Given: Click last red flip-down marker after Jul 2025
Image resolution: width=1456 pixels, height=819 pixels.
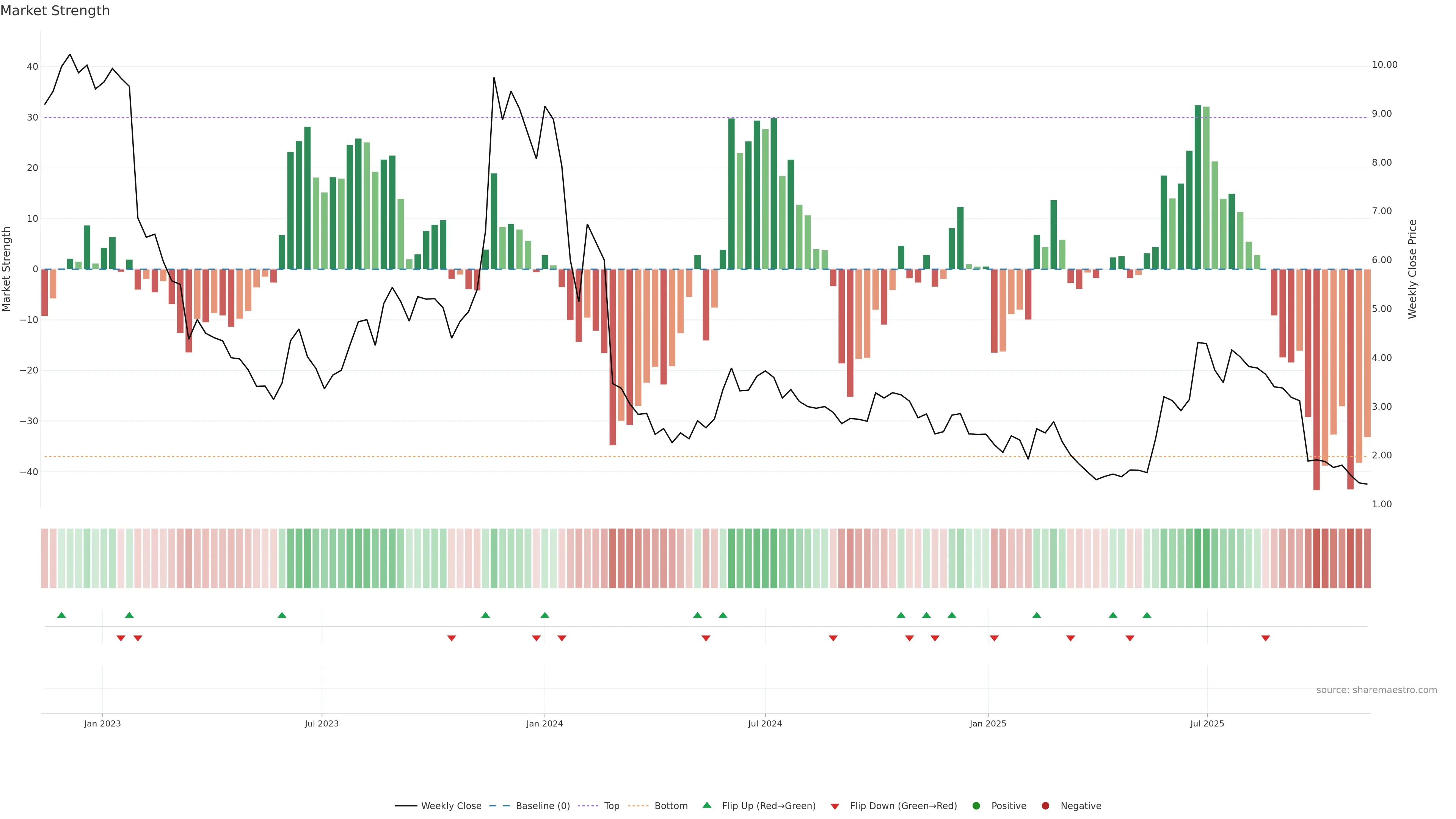Looking at the screenshot, I should (1266, 638).
